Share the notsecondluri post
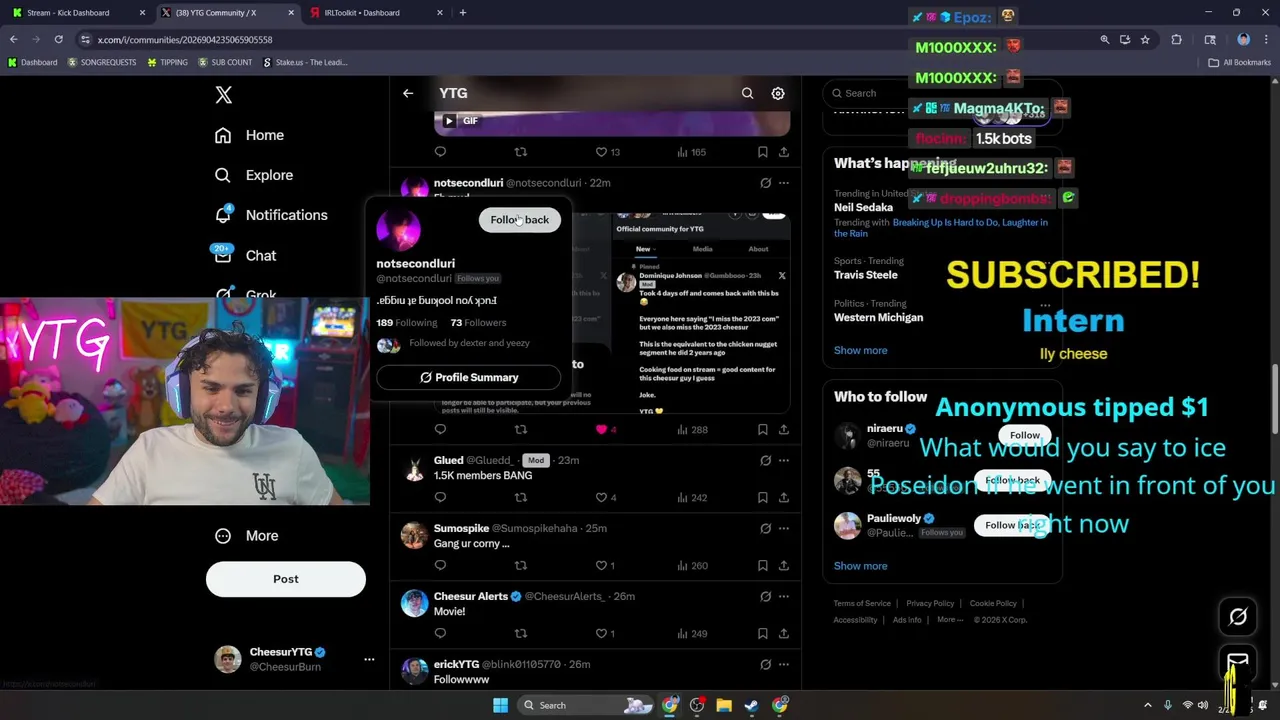1280x720 pixels. tap(784, 430)
